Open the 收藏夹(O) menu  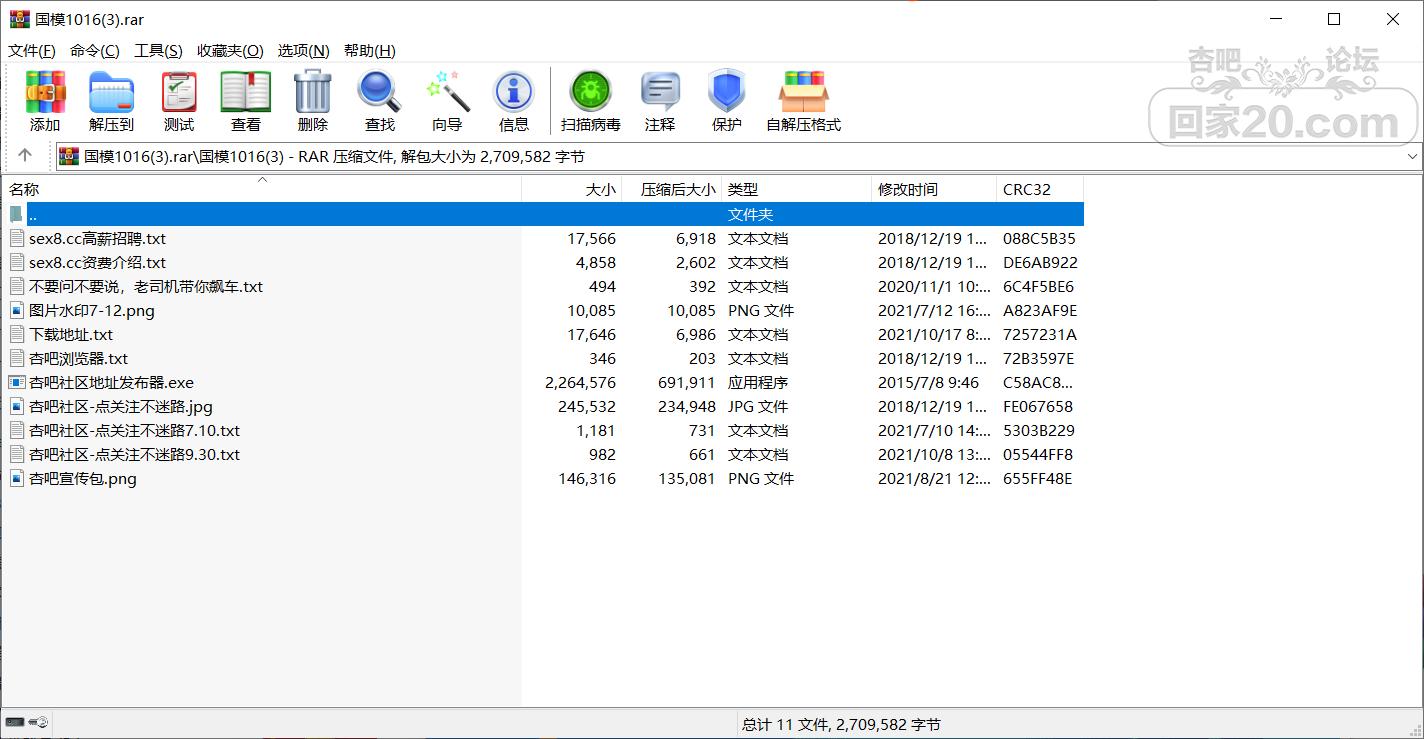pyautogui.click(x=230, y=51)
